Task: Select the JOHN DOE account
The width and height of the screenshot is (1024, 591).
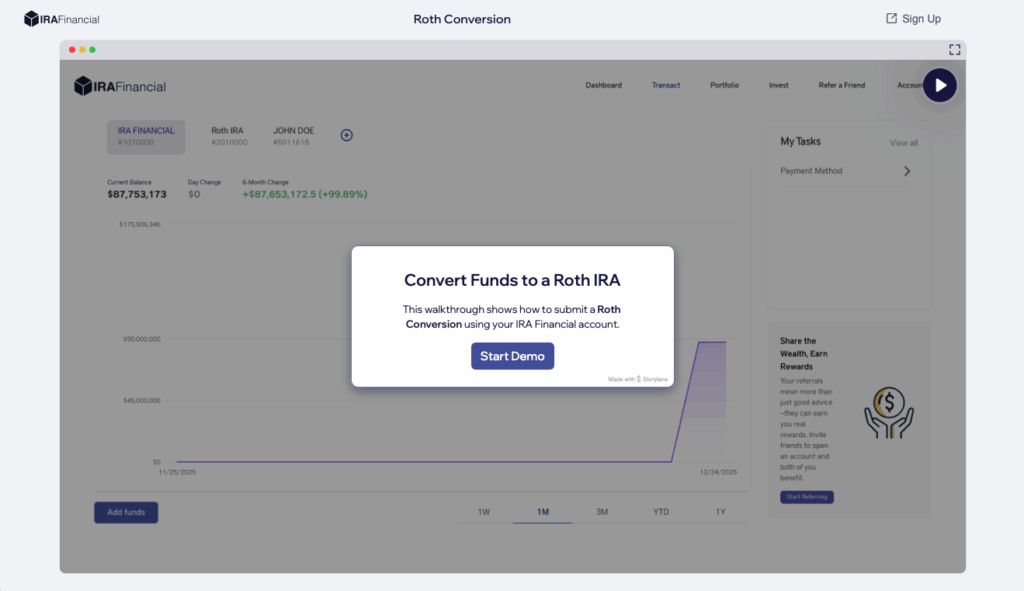Action: click(293, 136)
